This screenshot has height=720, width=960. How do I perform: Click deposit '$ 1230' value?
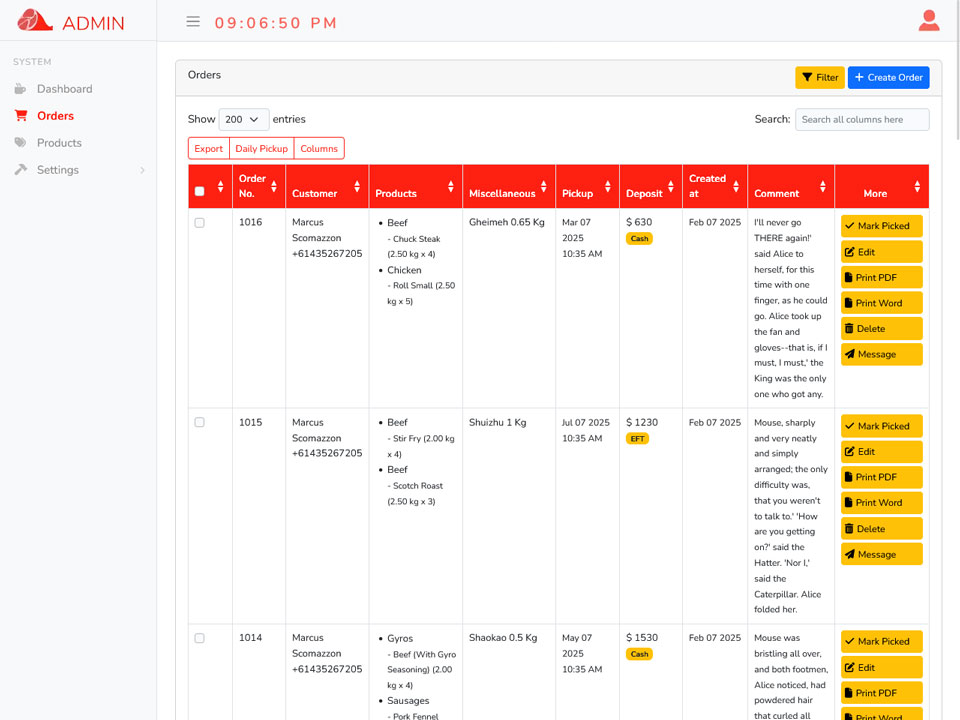click(642, 422)
